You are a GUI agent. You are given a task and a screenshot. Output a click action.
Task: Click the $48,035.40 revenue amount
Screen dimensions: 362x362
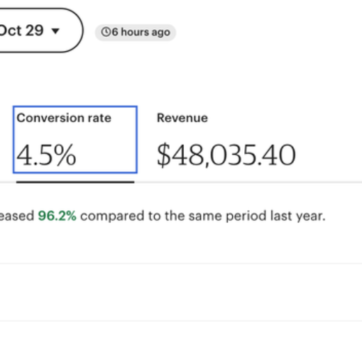[226, 155]
